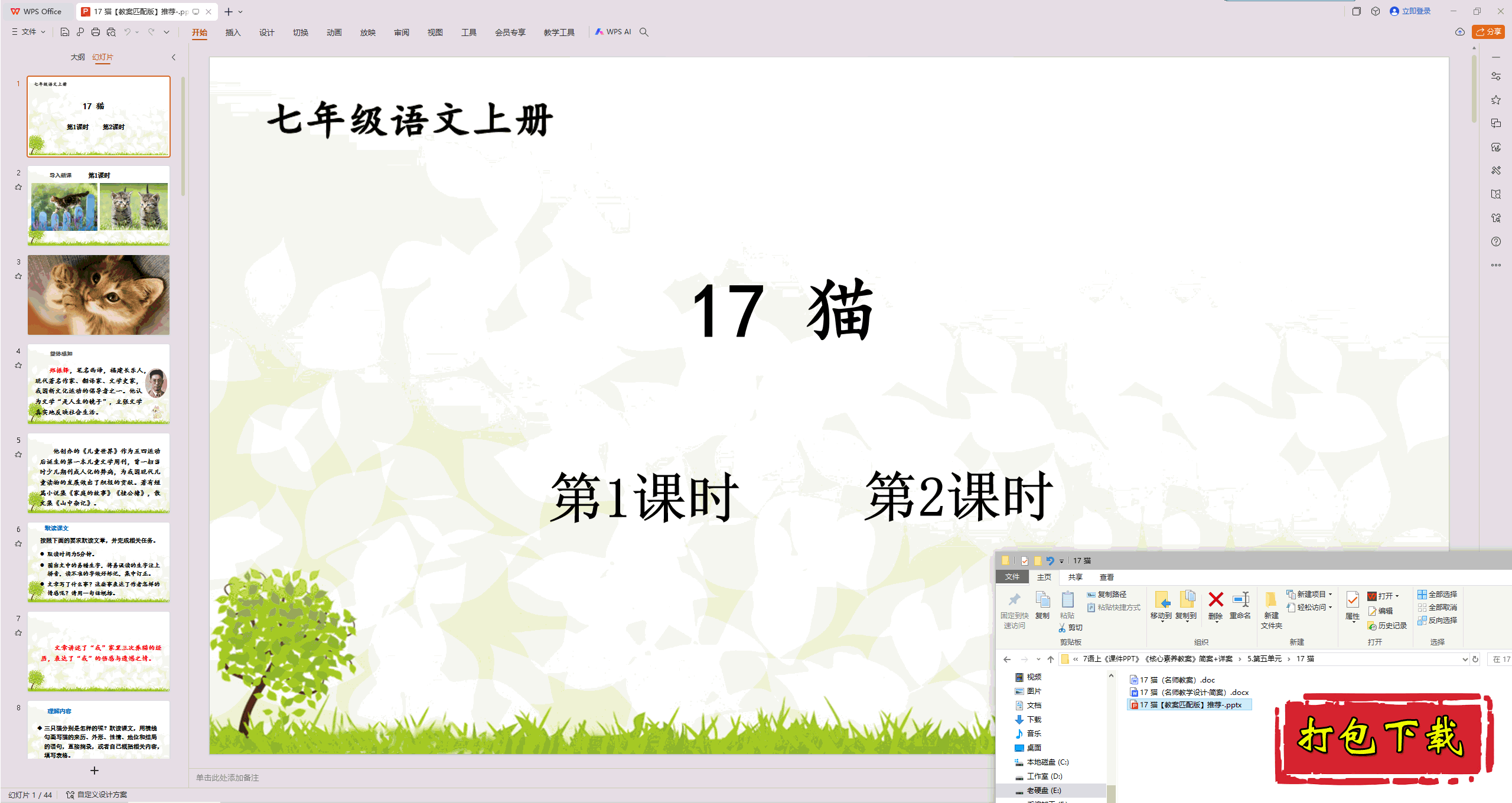Click the Print icon in the WPS toolbar

[96, 32]
